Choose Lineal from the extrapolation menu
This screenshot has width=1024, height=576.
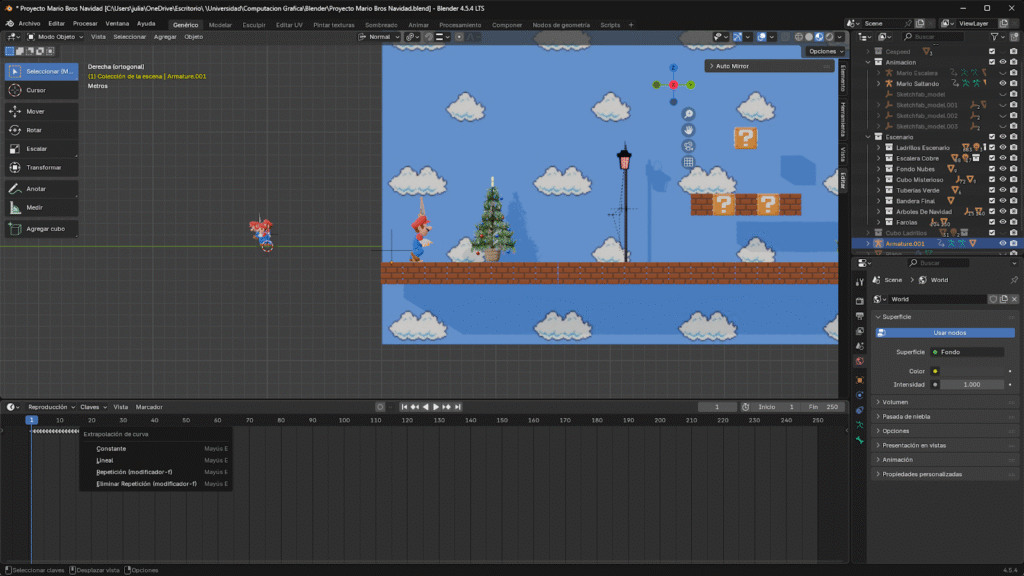coord(106,460)
